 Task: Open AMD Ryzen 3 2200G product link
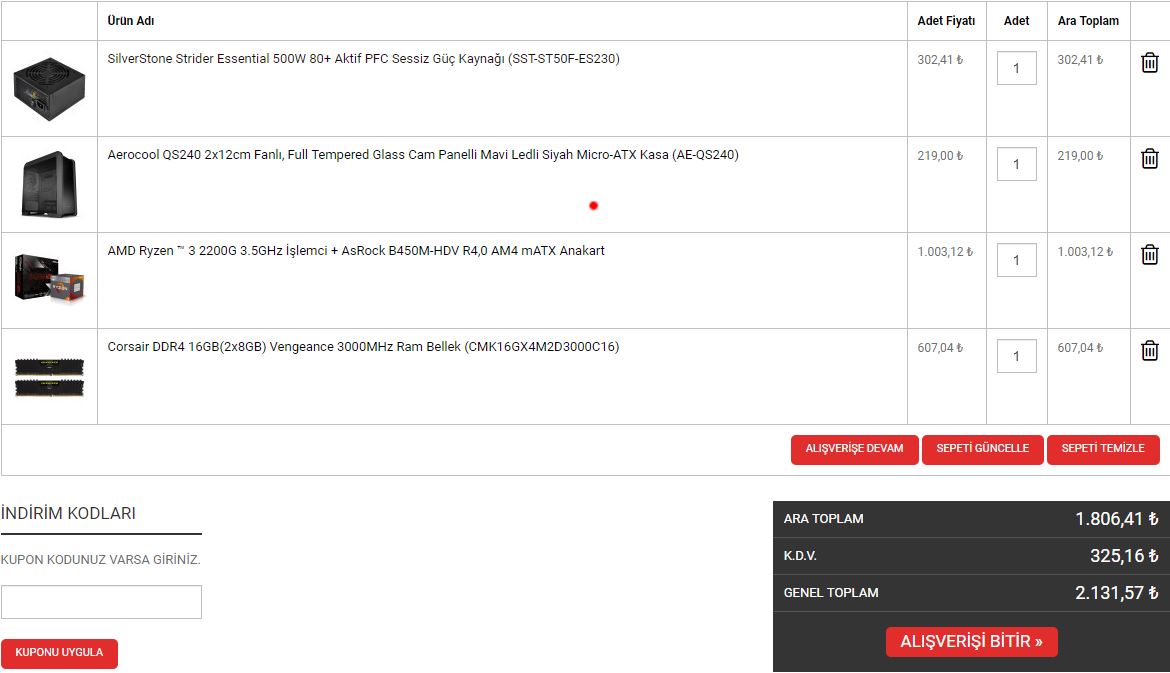tap(356, 251)
